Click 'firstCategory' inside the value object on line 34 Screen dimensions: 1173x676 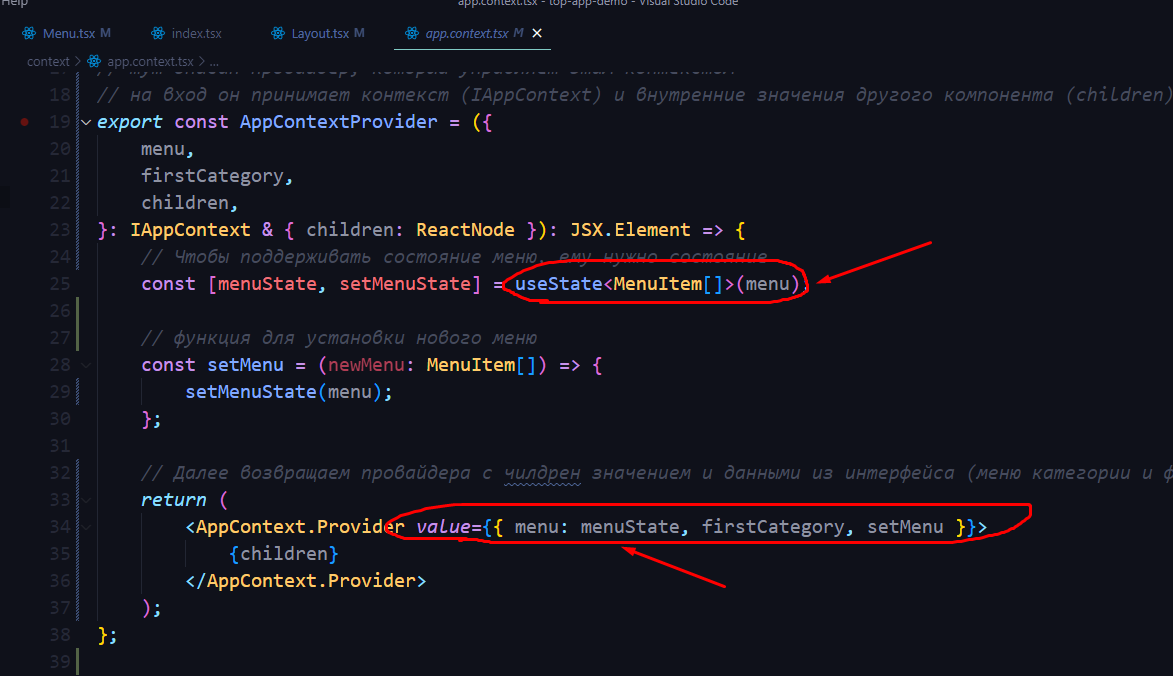coord(773,526)
